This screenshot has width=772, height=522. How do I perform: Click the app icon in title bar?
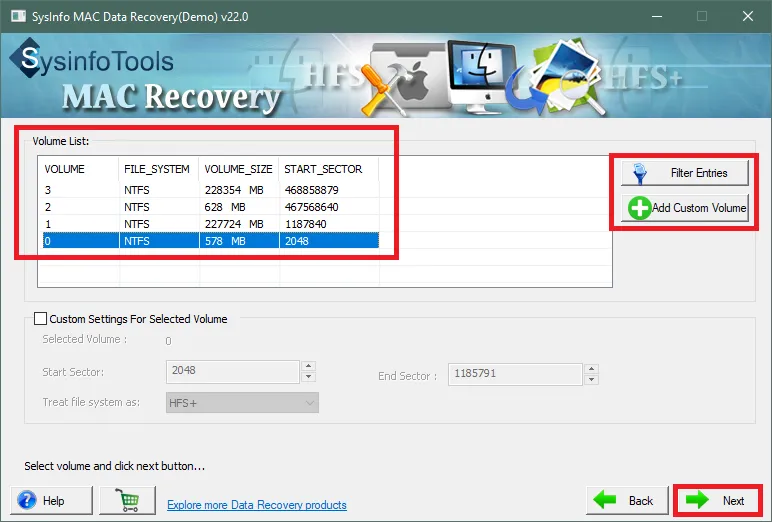click(18, 16)
